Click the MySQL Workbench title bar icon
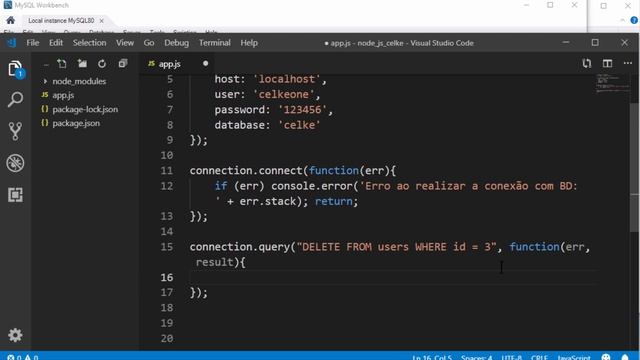This screenshot has height=360, width=640. click(7, 5)
